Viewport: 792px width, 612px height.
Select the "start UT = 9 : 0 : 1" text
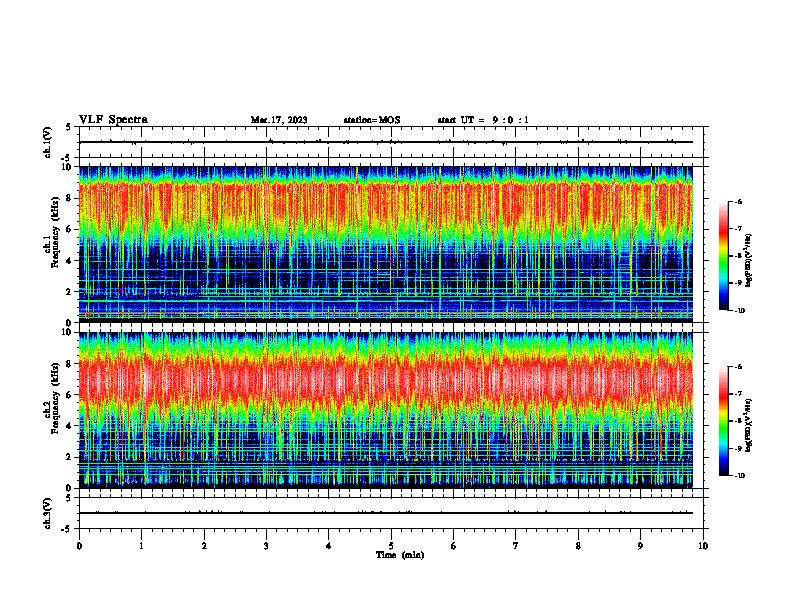[x=483, y=120]
